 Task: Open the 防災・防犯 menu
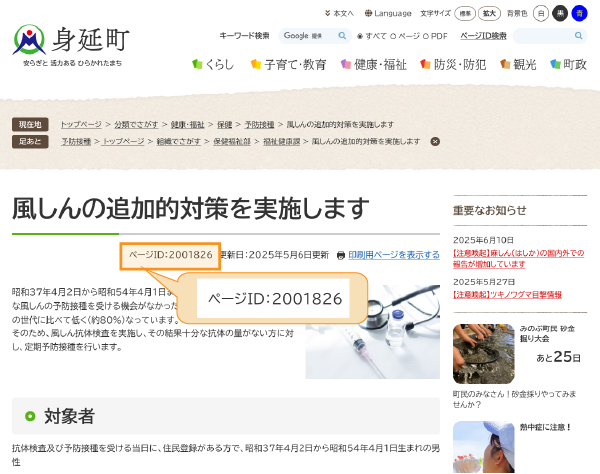[x=453, y=64]
